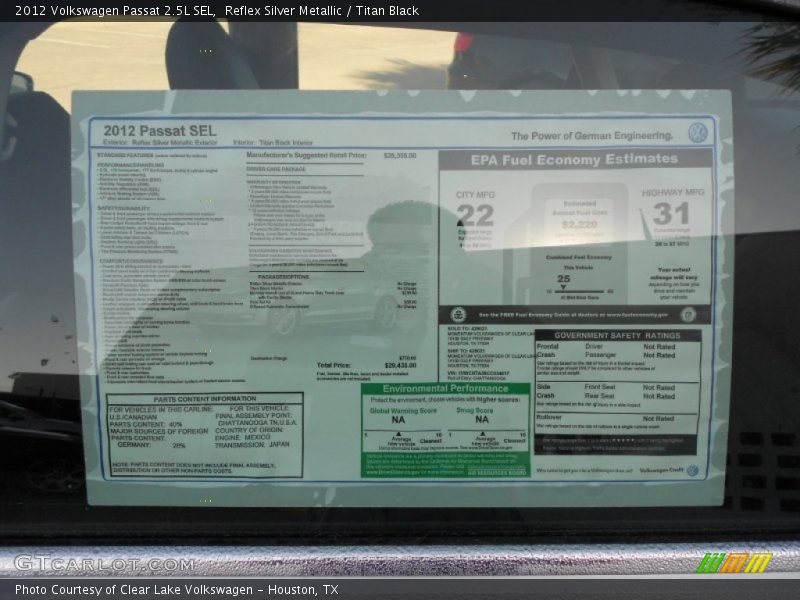Click the small circular icon right of fueleconomy.gov banner

click(686, 311)
